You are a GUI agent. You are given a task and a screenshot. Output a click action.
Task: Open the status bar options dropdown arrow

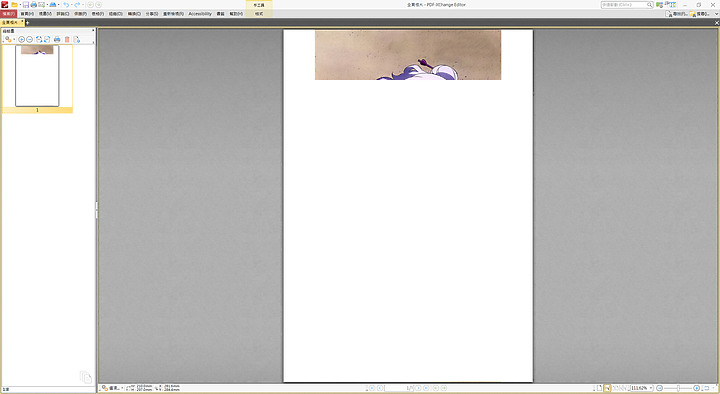click(122, 388)
